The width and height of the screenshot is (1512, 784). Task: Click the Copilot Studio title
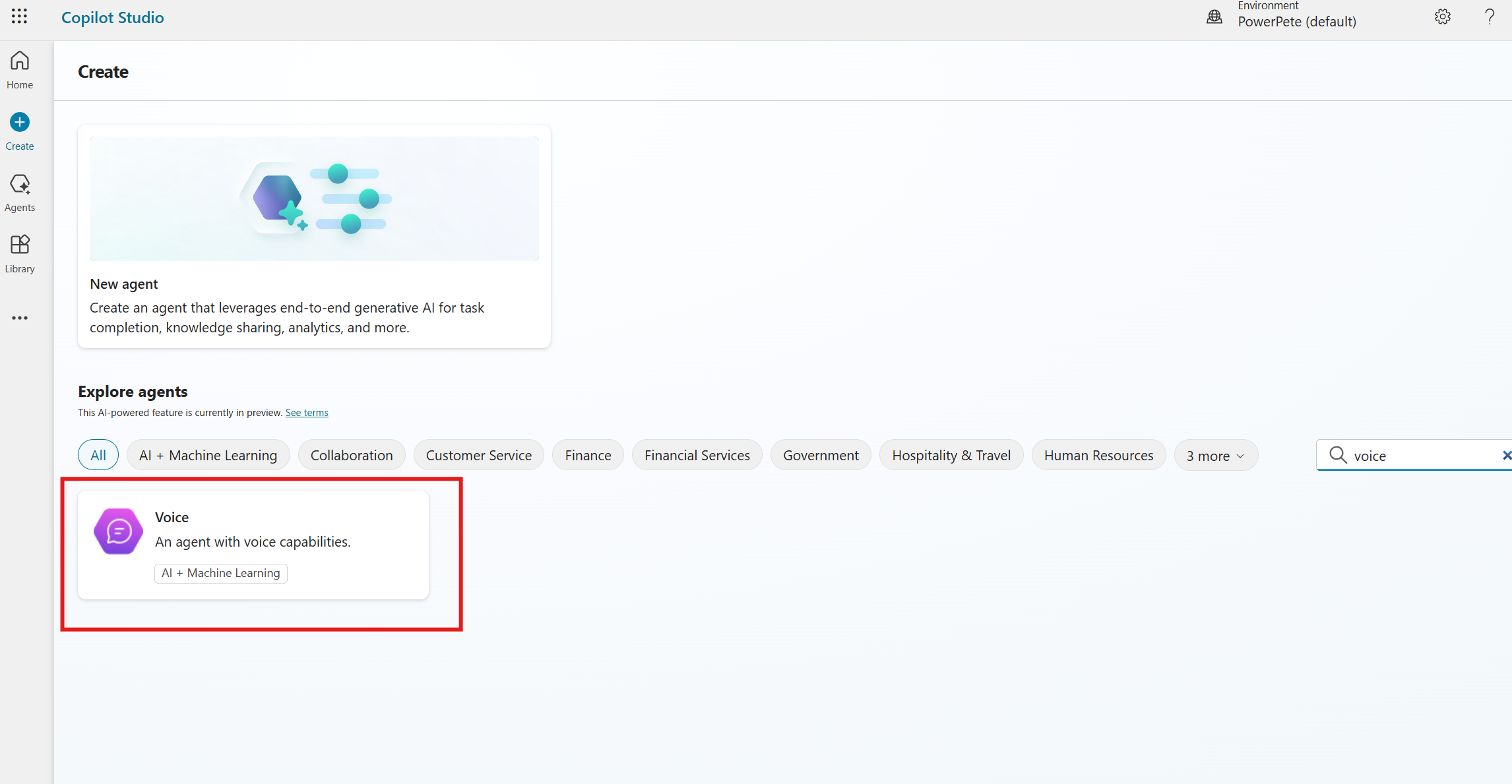click(113, 17)
